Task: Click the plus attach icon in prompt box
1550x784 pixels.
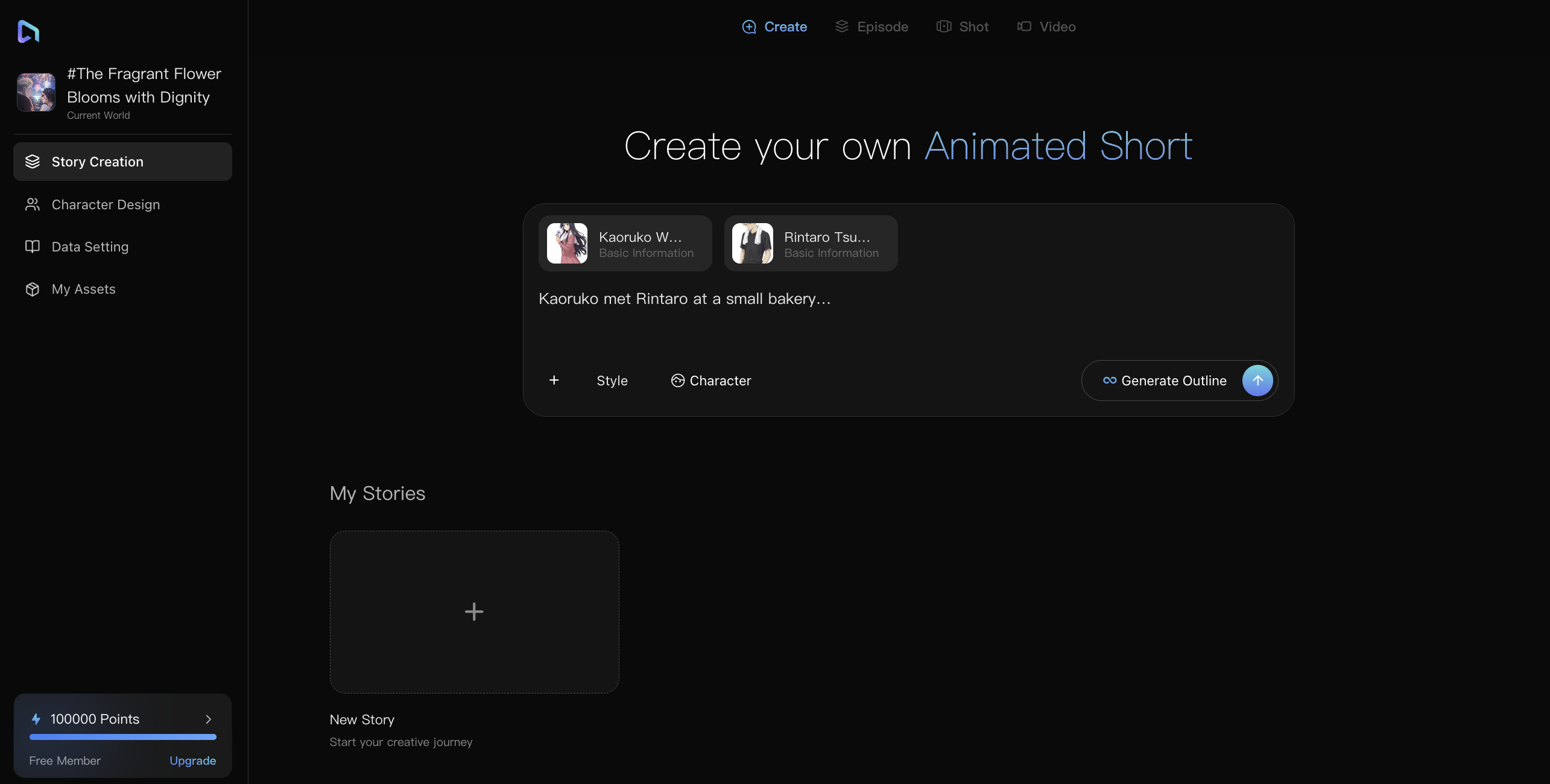Action: coord(554,381)
